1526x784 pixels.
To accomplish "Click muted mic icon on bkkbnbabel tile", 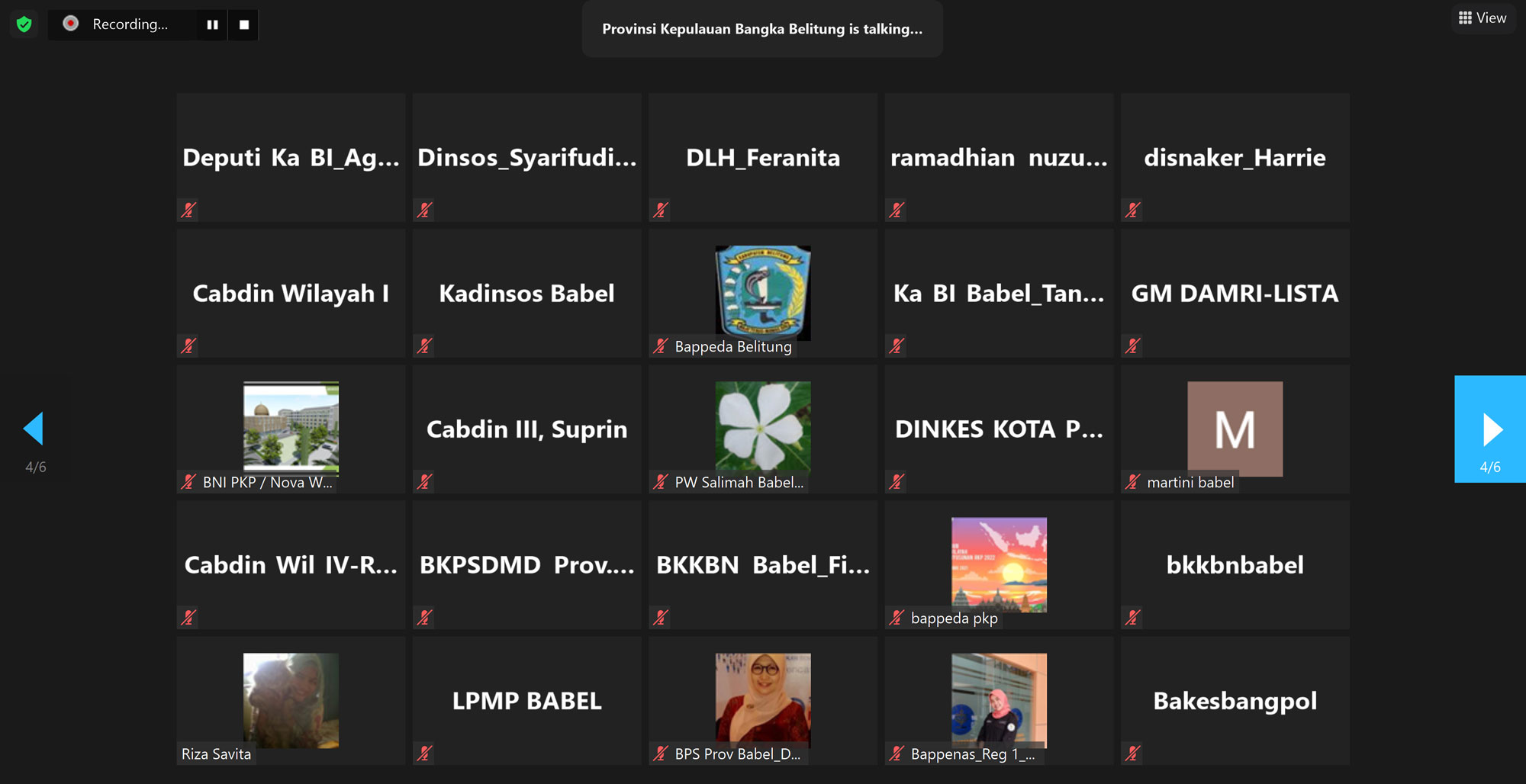I will [x=1133, y=617].
